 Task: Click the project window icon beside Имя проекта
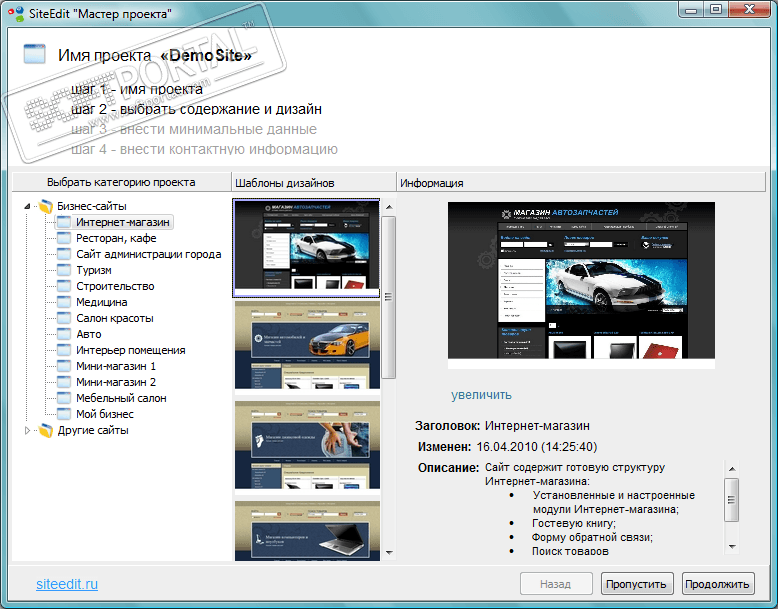tap(35, 54)
